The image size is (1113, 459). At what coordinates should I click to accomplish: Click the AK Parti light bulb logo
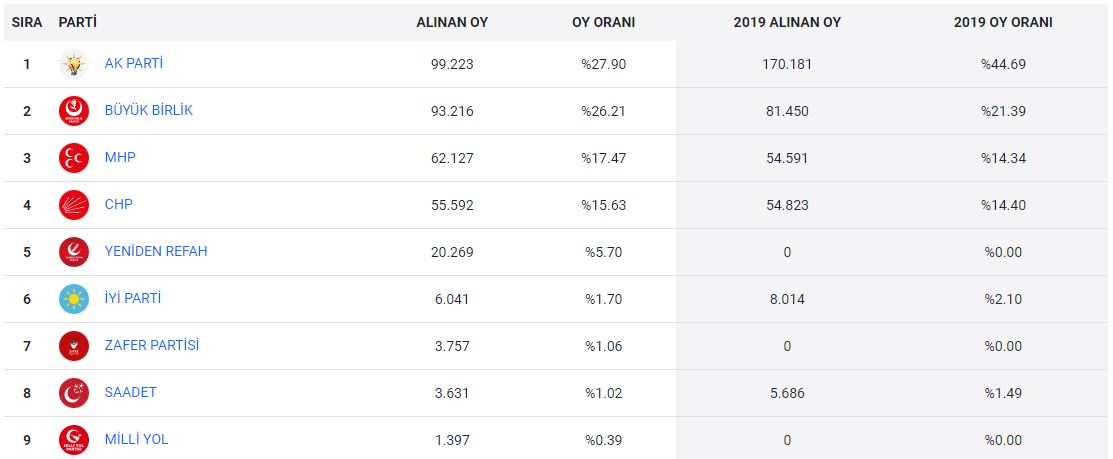tap(74, 64)
